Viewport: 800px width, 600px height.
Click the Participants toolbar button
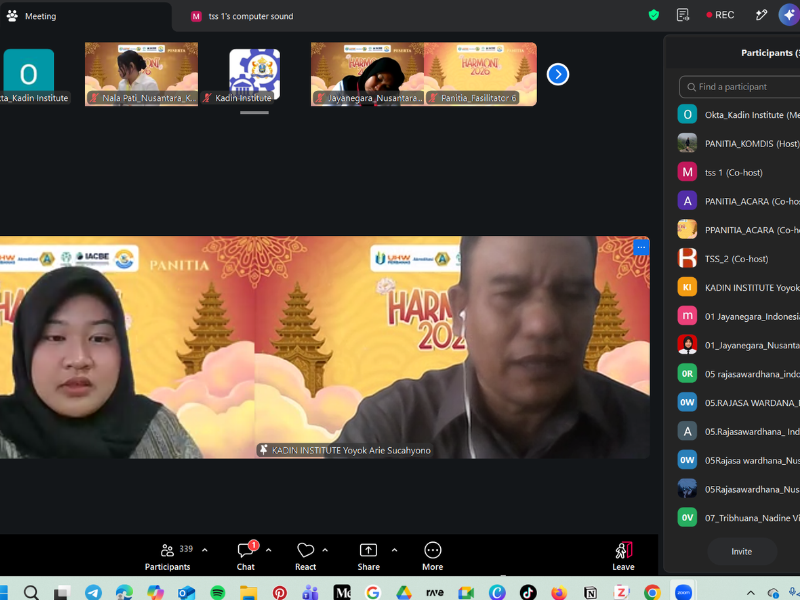pyautogui.click(x=167, y=556)
